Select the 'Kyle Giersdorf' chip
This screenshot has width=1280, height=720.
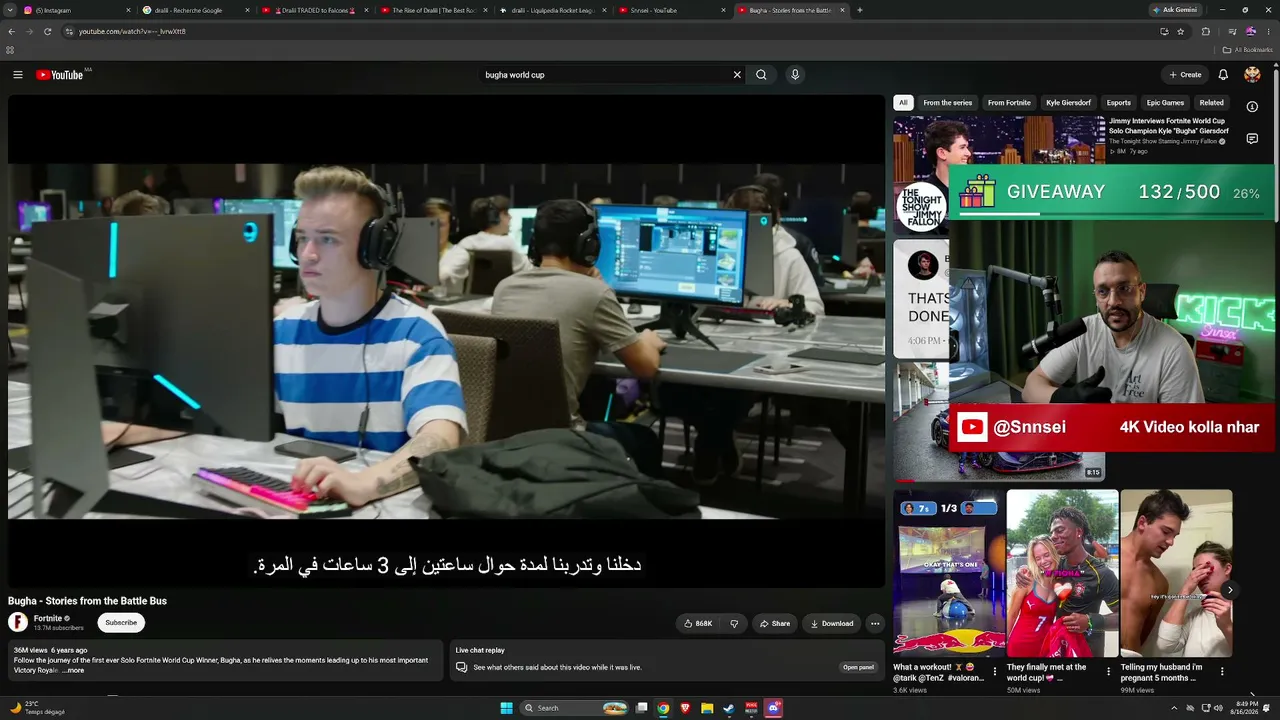[x=1069, y=103]
